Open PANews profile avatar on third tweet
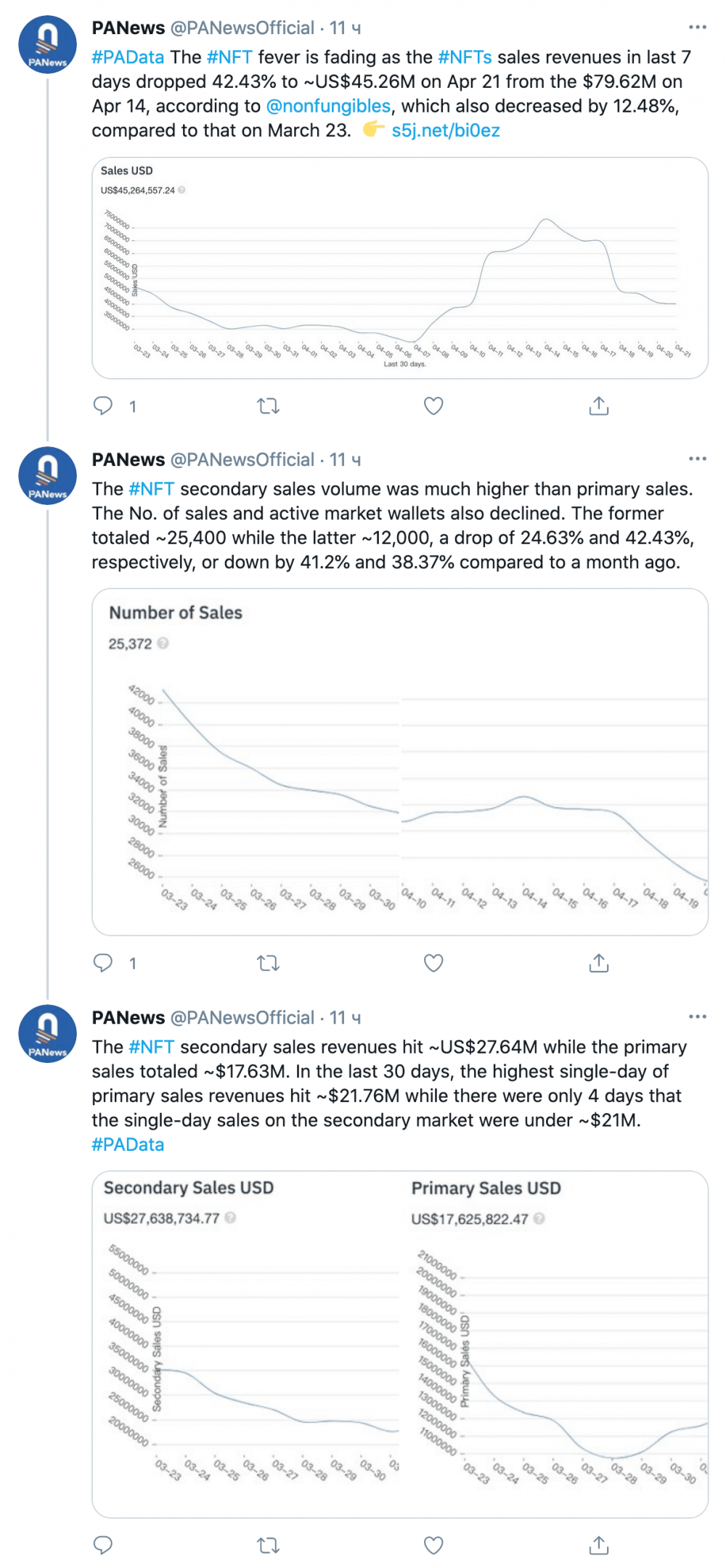726x1568 pixels. (x=47, y=1034)
